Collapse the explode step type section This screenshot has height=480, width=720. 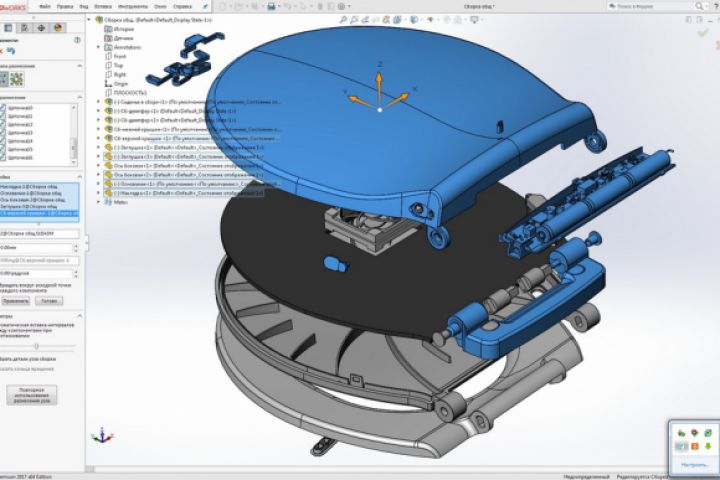click(x=79, y=66)
